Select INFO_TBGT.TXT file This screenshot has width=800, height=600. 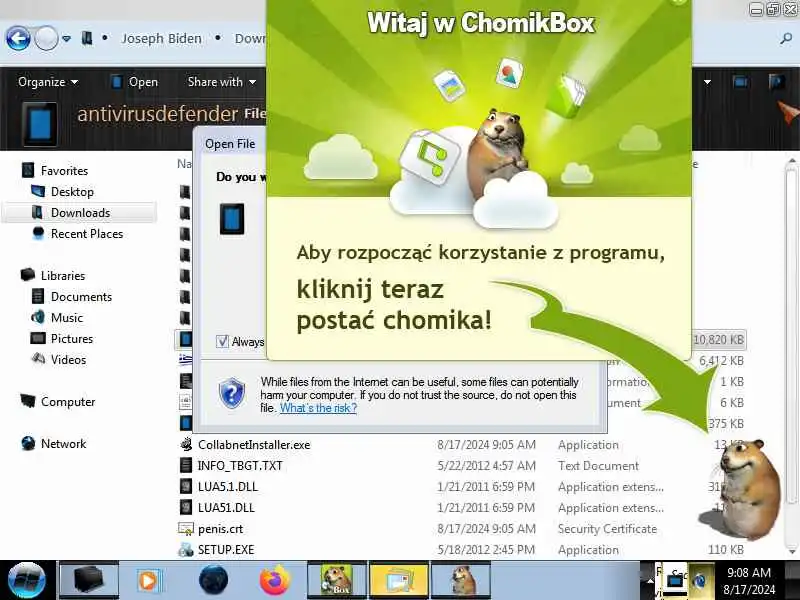(240, 466)
